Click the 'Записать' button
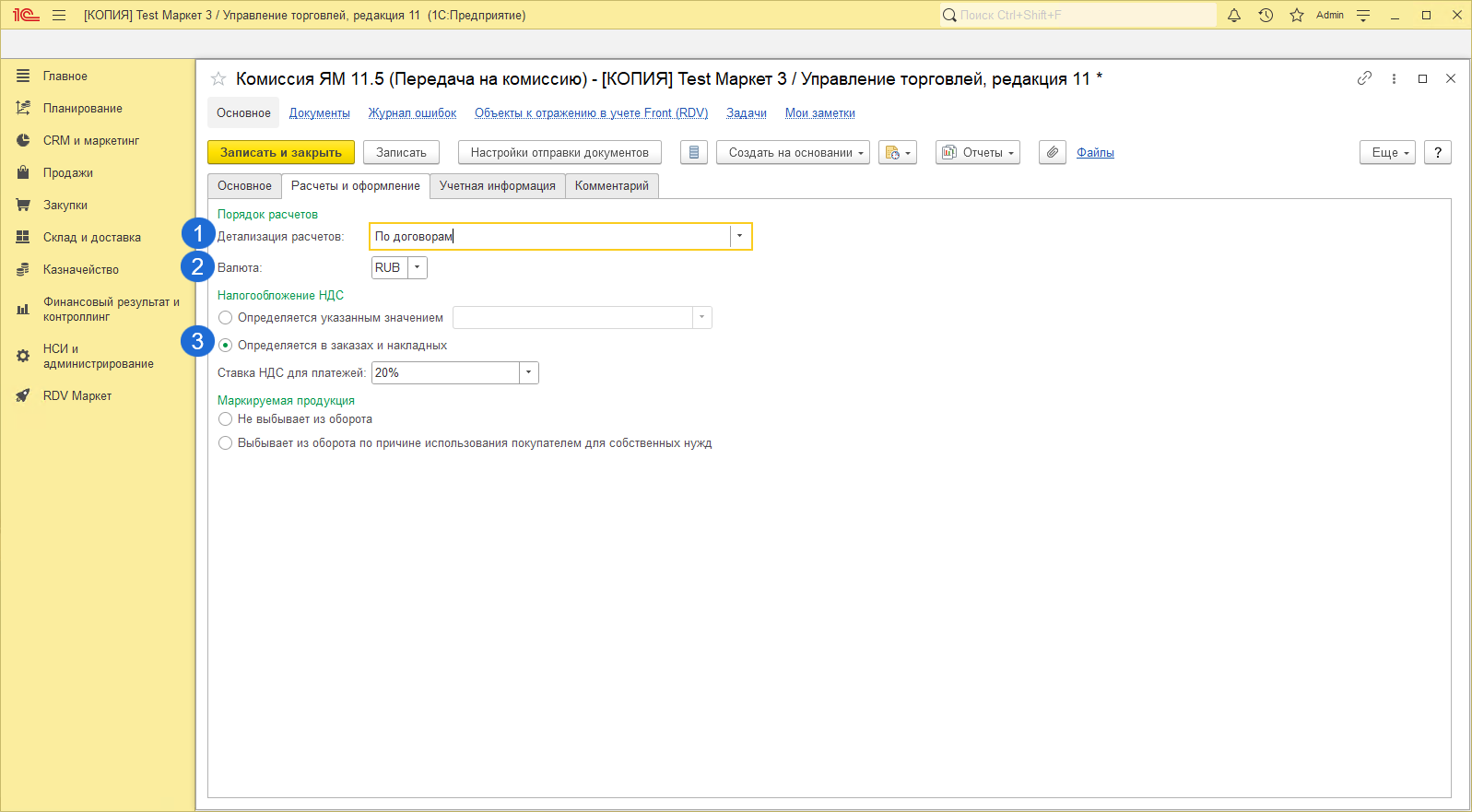The height and width of the screenshot is (812, 1472). (401, 153)
